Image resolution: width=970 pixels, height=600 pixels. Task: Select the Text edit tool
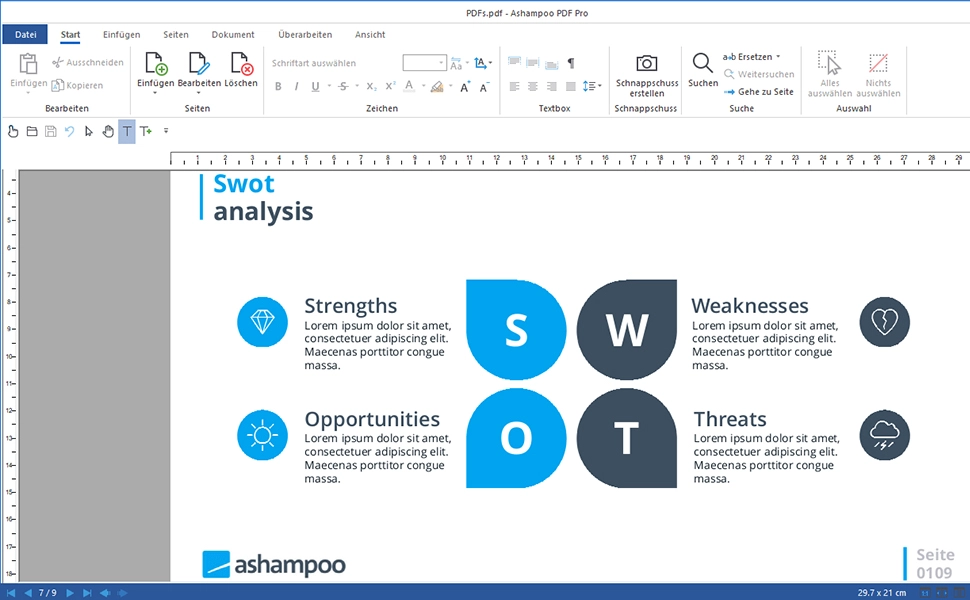coord(126,131)
